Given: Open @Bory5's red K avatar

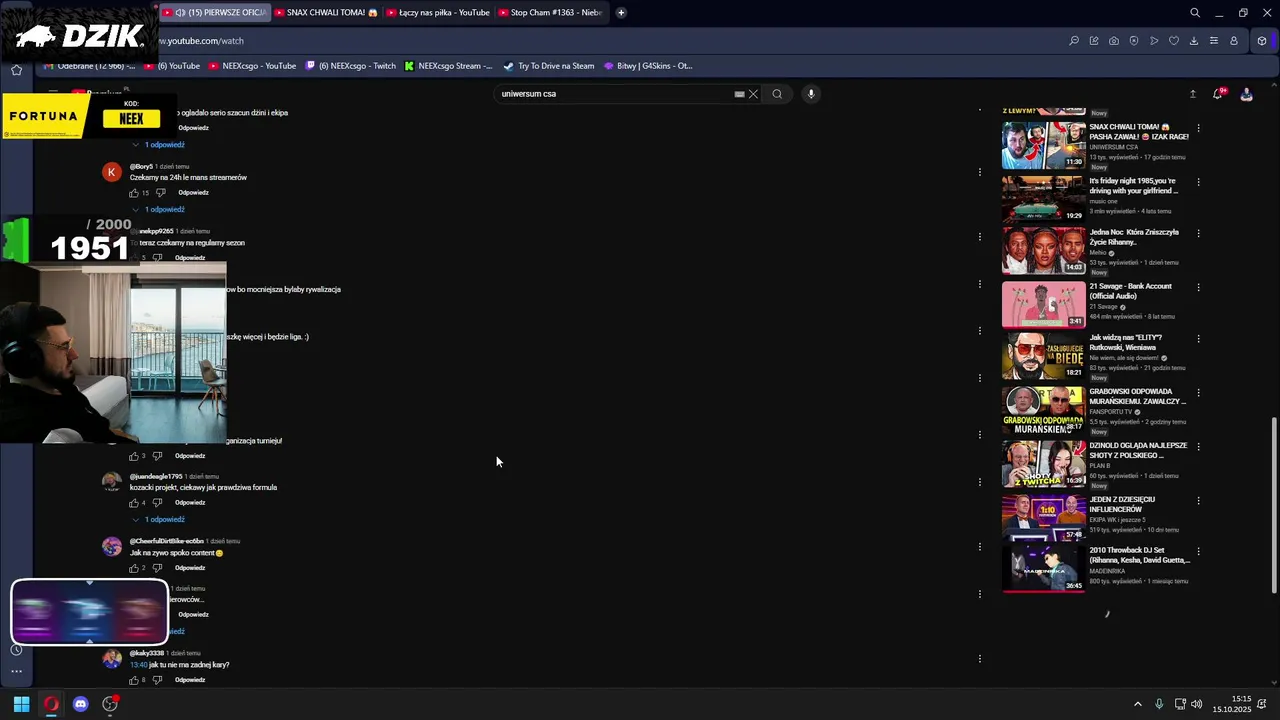Looking at the screenshot, I should [x=112, y=172].
